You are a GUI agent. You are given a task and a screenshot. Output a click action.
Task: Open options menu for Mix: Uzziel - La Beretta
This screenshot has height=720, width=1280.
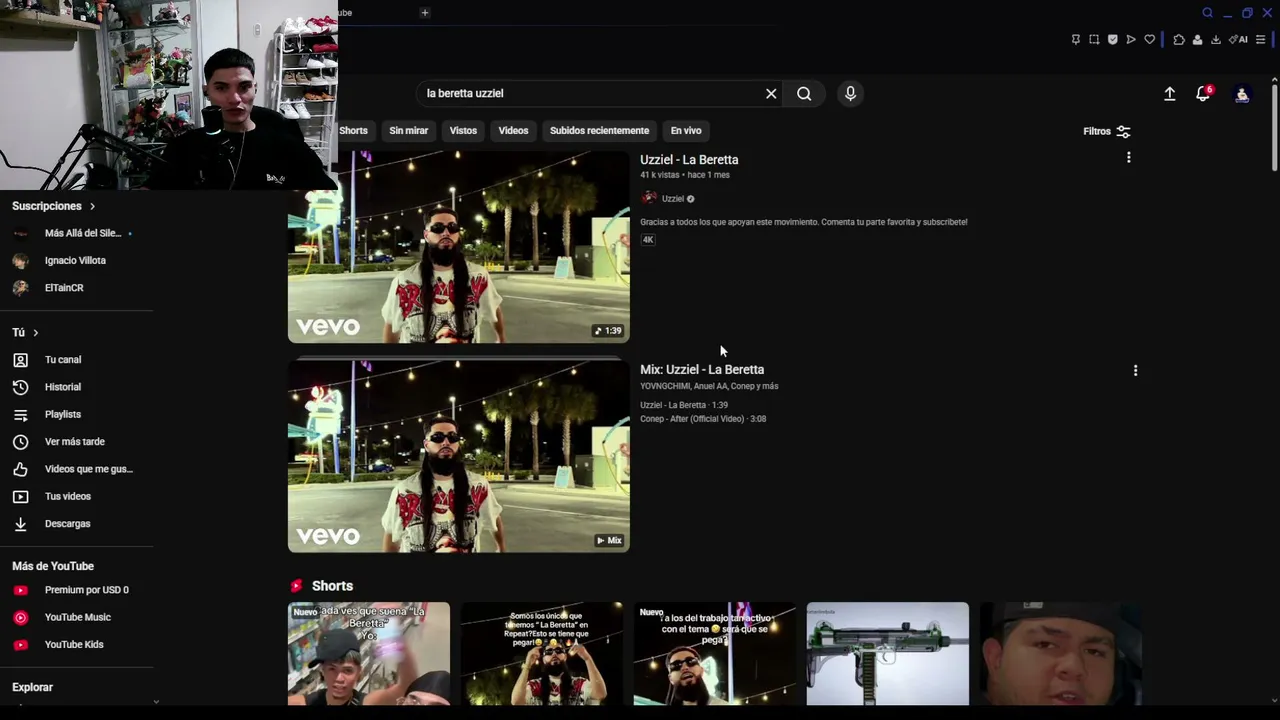1135,371
